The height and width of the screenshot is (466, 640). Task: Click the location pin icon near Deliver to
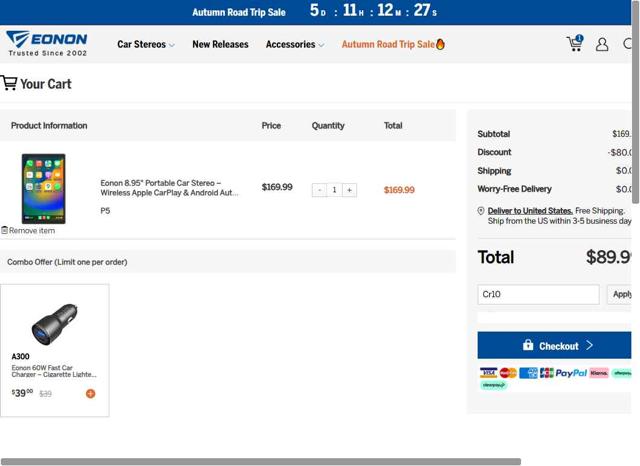(481, 211)
